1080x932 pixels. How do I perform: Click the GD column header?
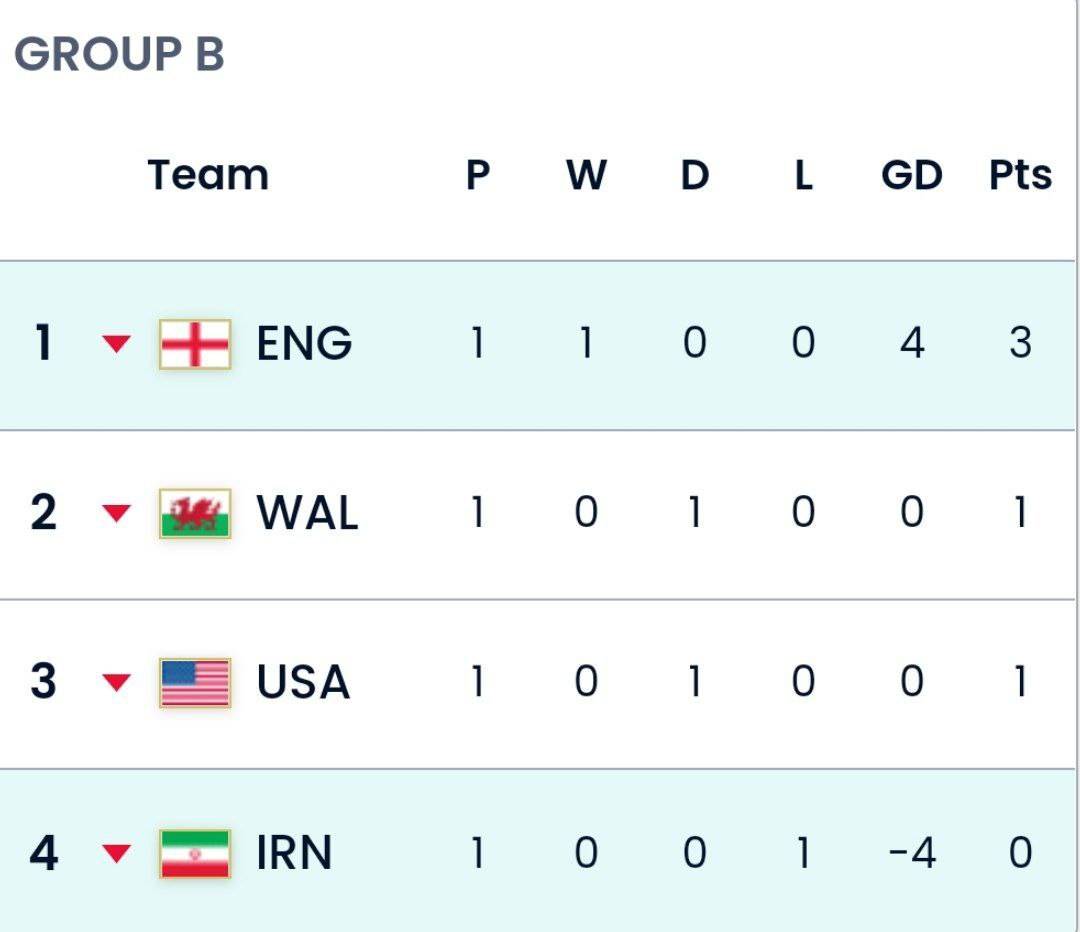pyautogui.click(x=912, y=175)
